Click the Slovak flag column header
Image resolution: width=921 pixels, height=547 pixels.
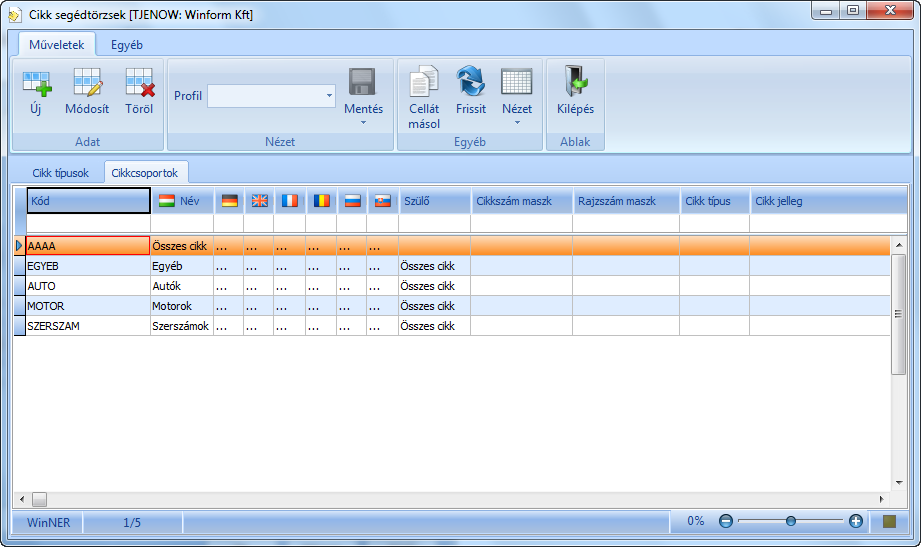click(x=383, y=201)
